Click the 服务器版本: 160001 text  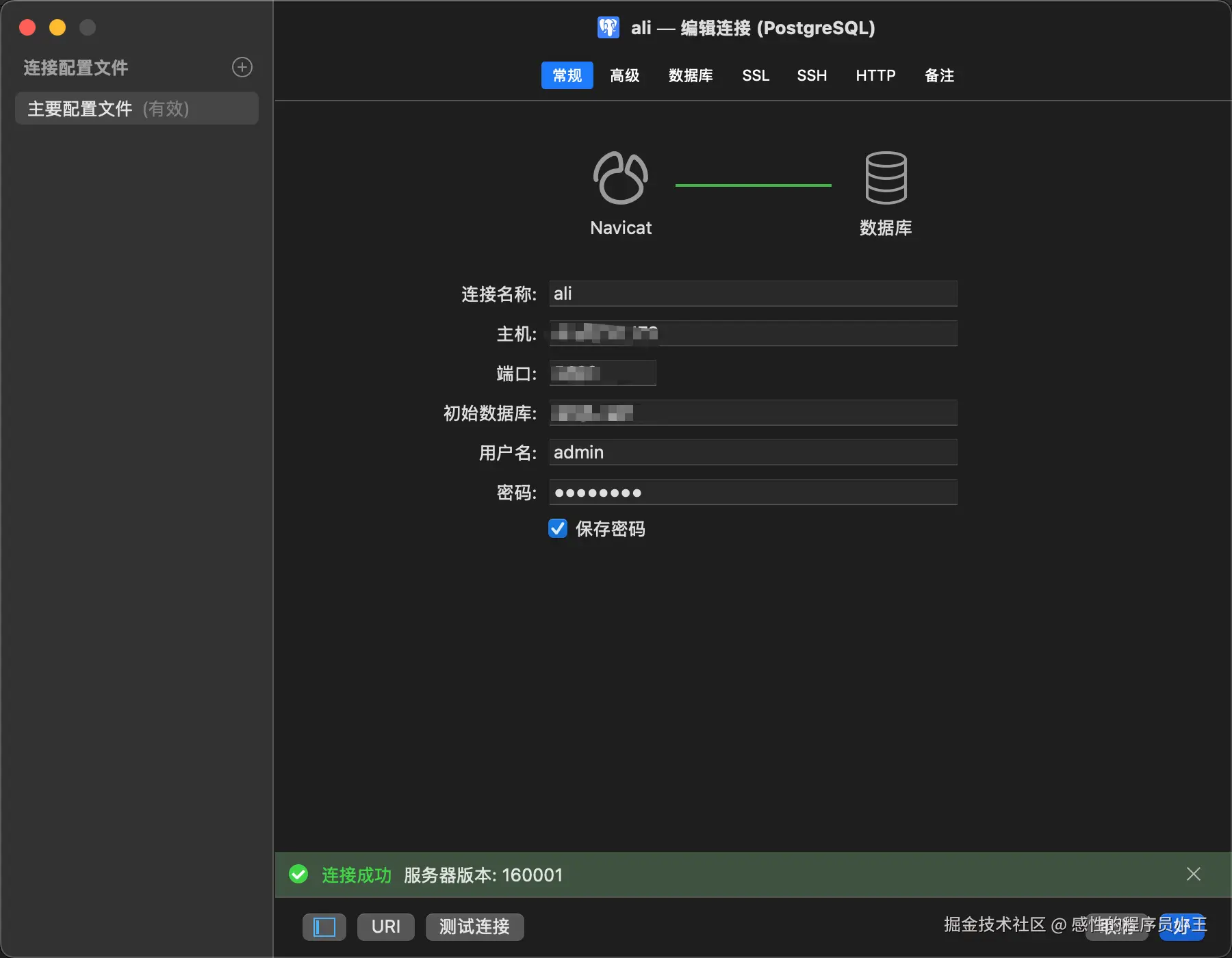pos(483,875)
